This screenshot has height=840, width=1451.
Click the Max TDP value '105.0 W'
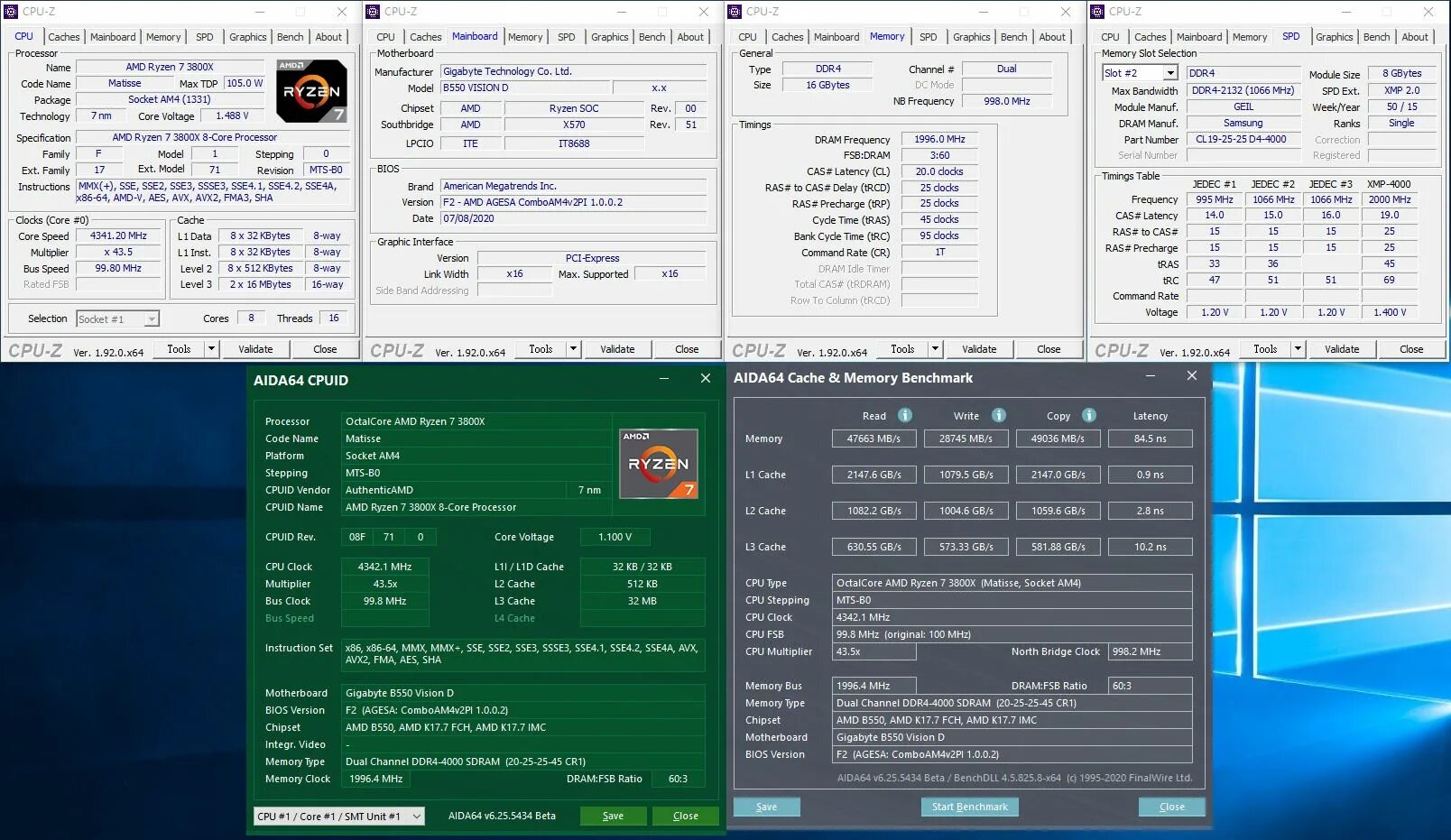[245, 83]
